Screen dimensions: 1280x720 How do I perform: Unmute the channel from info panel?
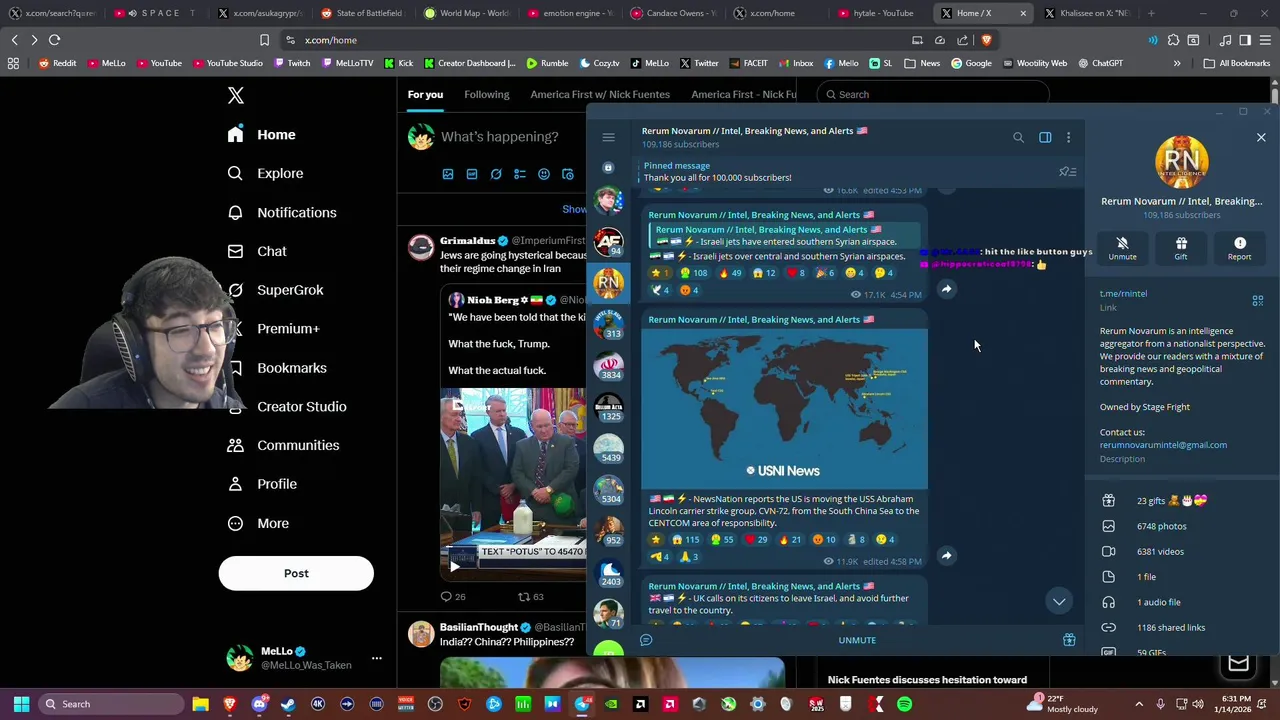(1122, 248)
